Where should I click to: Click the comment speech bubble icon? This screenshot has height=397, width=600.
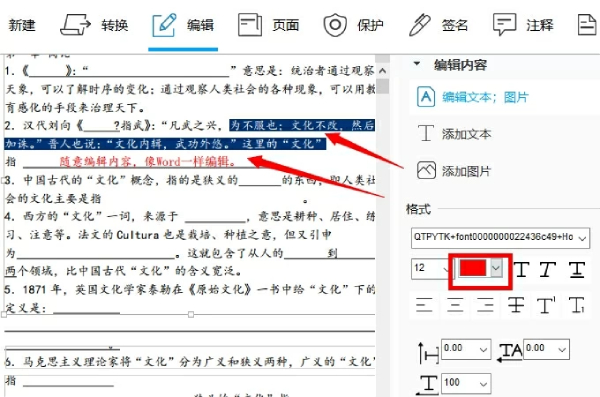[504, 25]
